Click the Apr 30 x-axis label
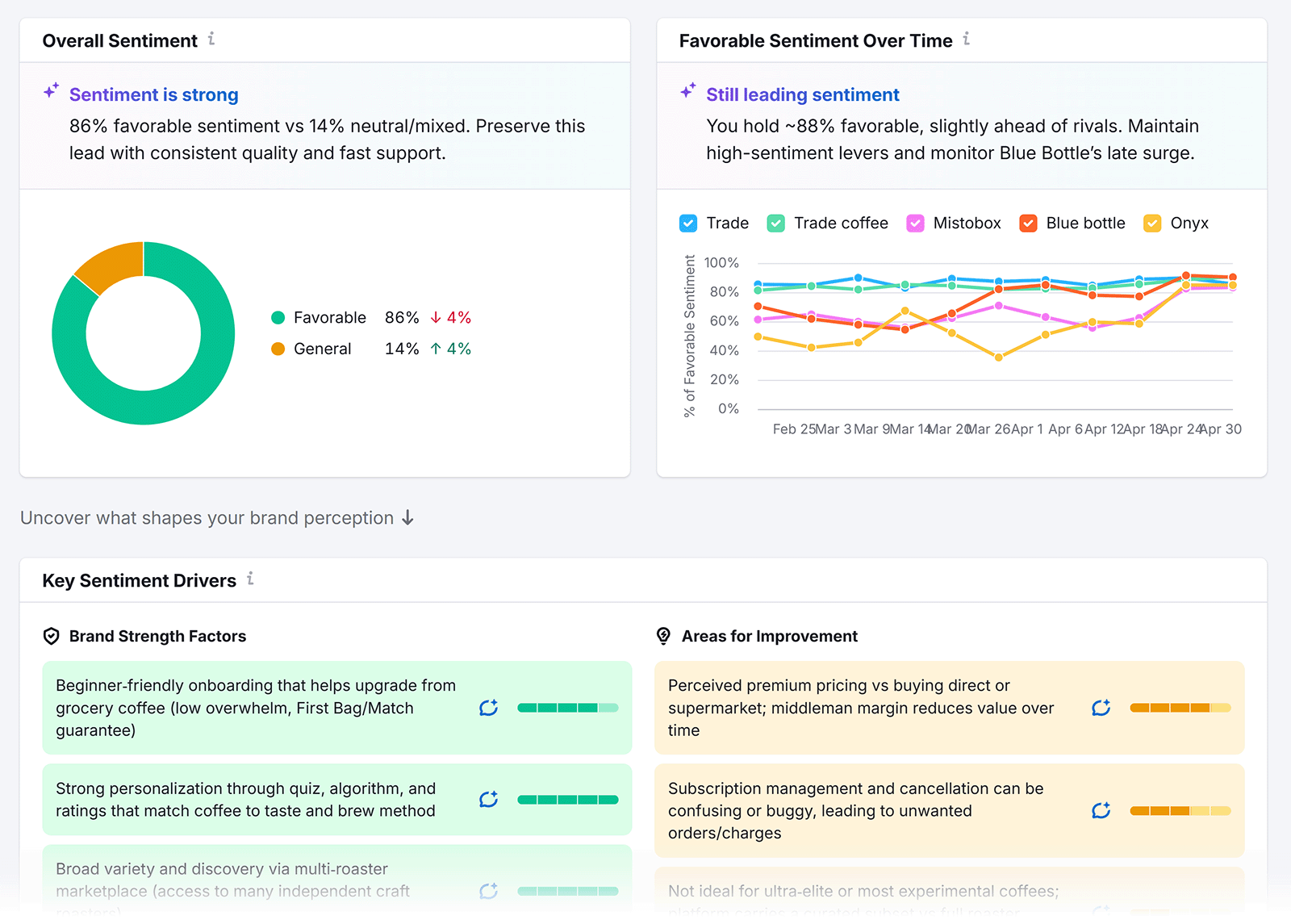This screenshot has width=1291, height=924. pos(1221,429)
